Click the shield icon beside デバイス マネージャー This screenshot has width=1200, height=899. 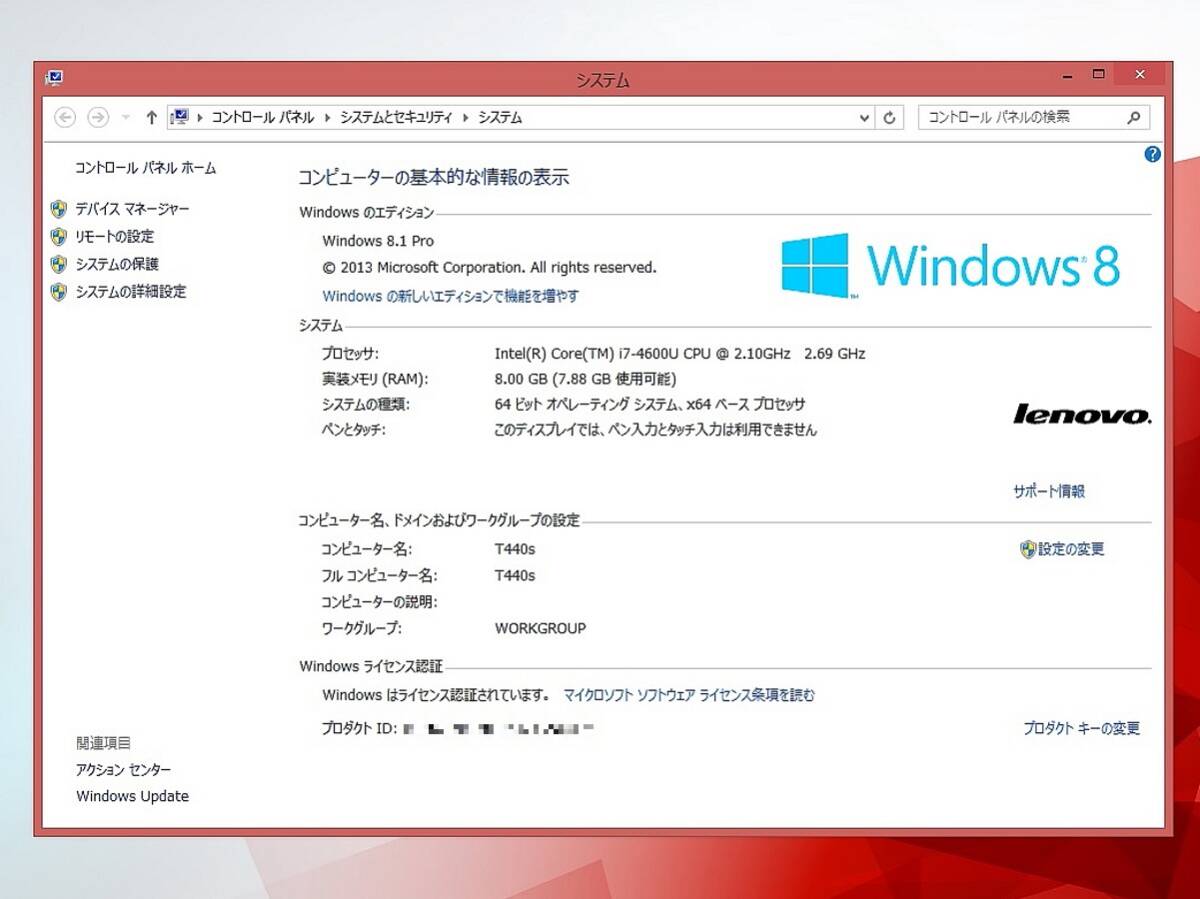click(x=58, y=209)
